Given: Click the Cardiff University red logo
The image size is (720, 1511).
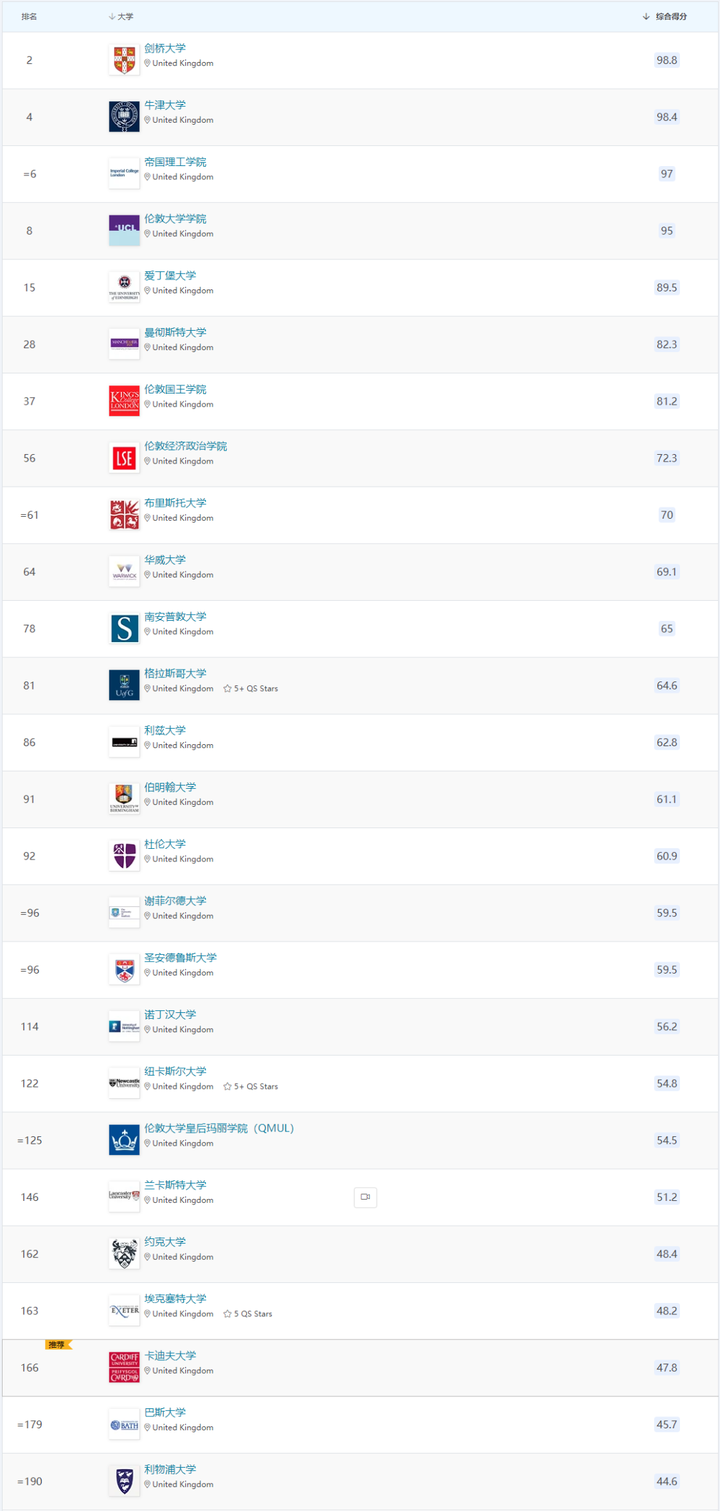Looking at the screenshot, I should 124,1368.
